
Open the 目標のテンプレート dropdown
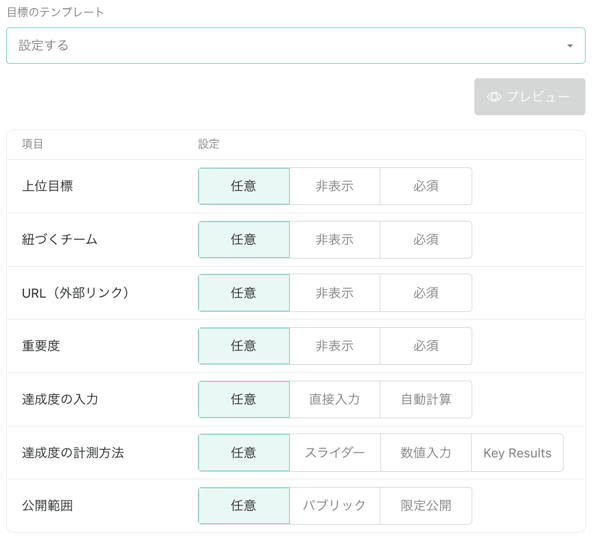(295, 46)
